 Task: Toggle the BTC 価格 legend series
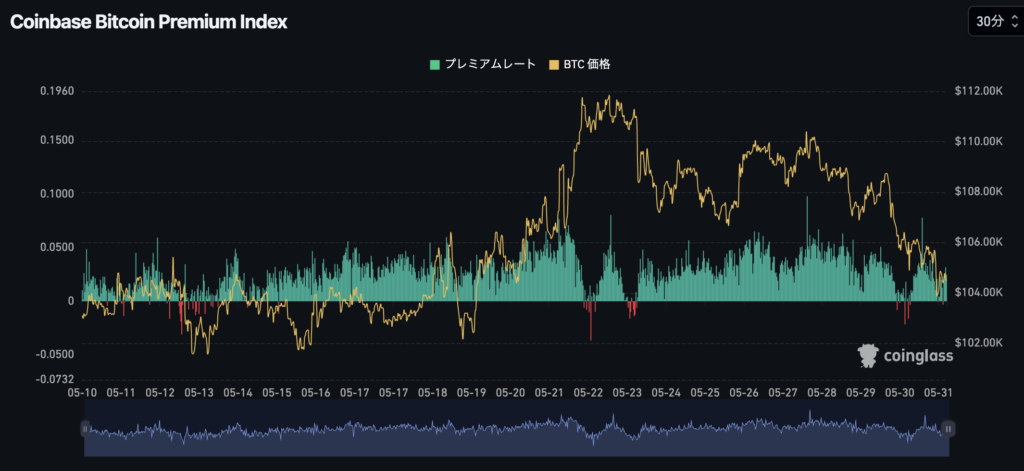pyautogui.click(x=581, y=64)
